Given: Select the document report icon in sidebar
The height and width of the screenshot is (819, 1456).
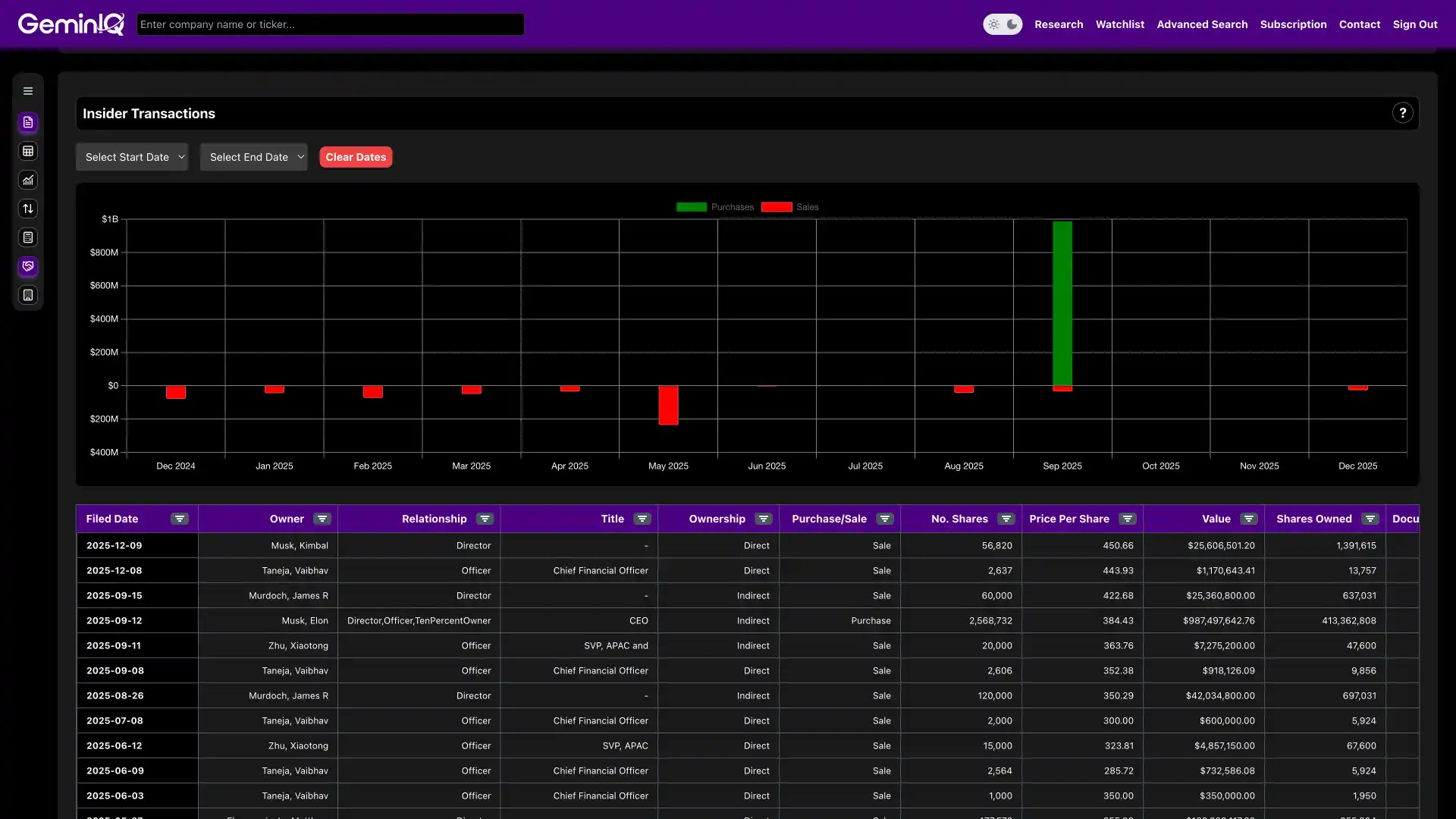Looking at the screenshot, I should [28, 122].
